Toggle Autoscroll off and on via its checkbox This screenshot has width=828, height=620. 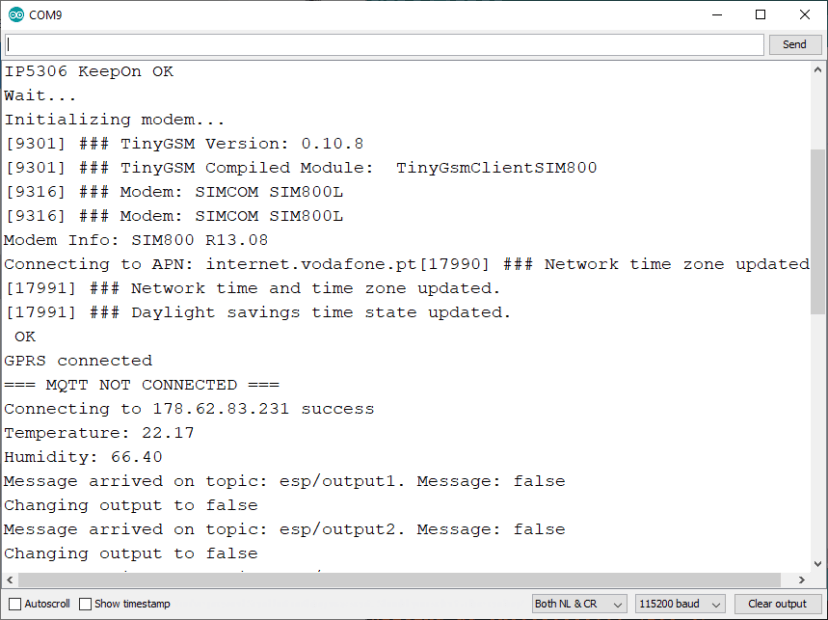[13, 603]
